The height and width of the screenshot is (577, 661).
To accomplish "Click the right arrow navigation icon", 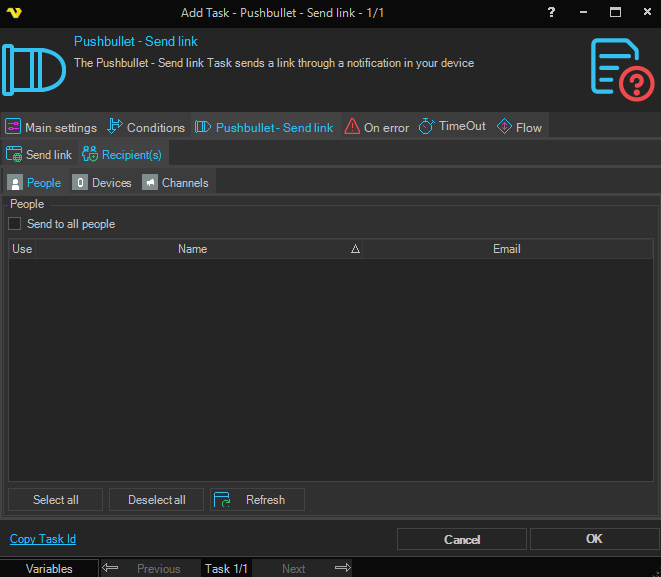I will [x=342, y=568].
